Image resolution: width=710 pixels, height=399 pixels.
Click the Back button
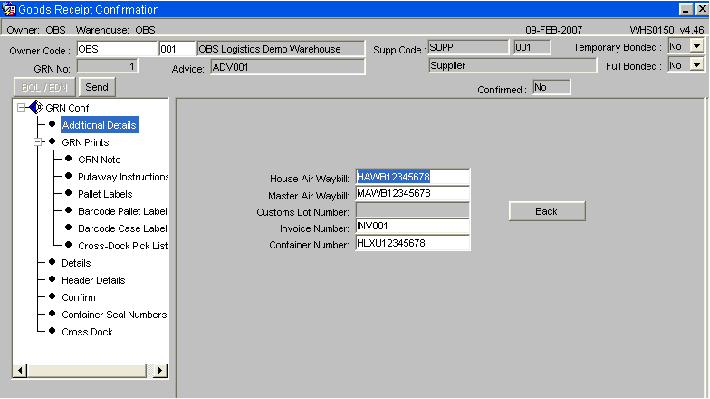(x=547, y=211)
